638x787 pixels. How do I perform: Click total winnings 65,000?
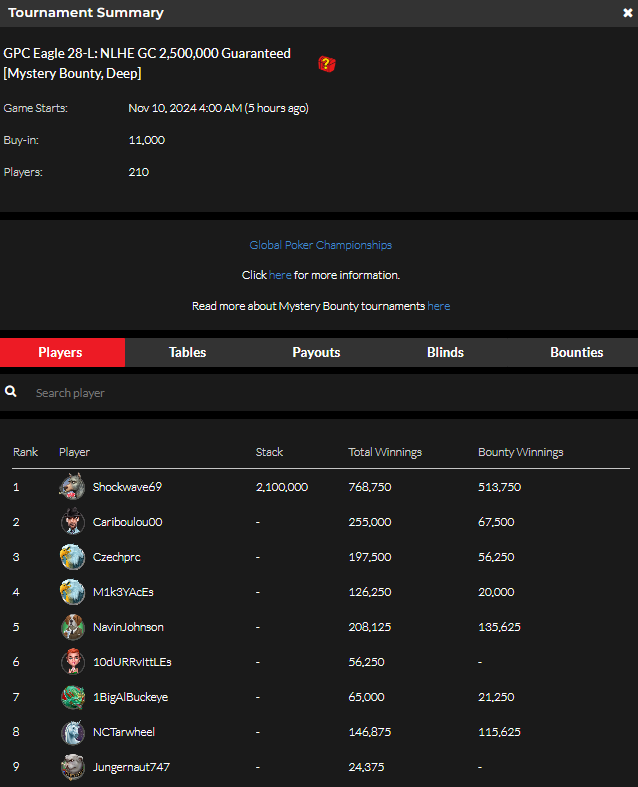(x=366, y=697)
